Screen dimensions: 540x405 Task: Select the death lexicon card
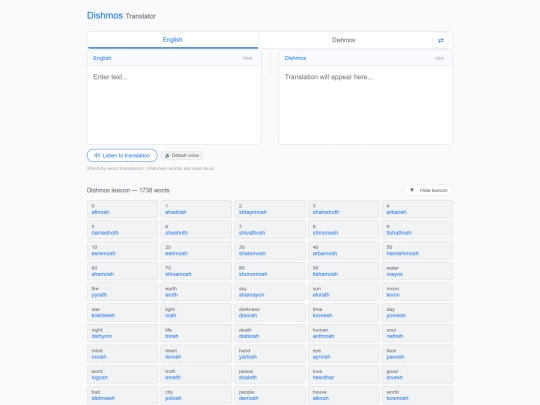coord(270,333)
